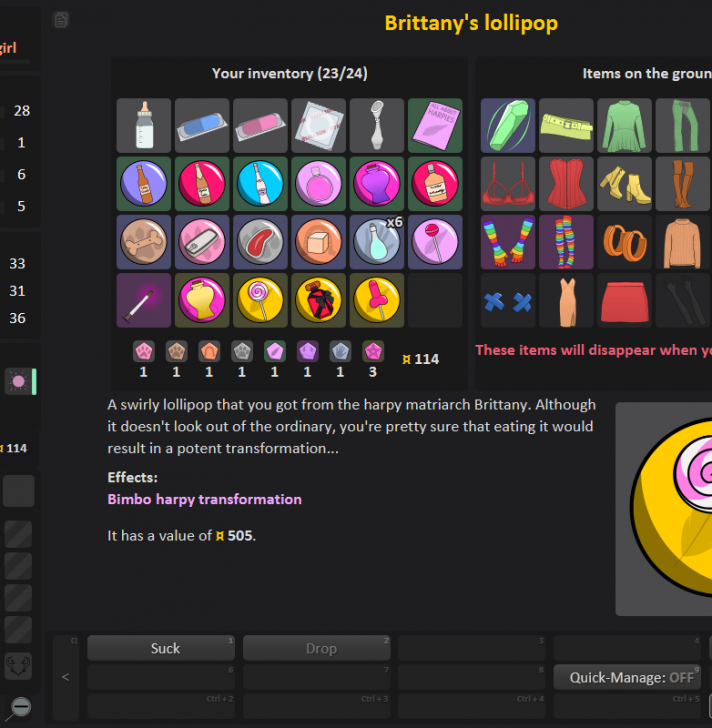This screenshot has width=712, height=728.
Task: Click the empty inventory slot
Action: coord(435,300)
